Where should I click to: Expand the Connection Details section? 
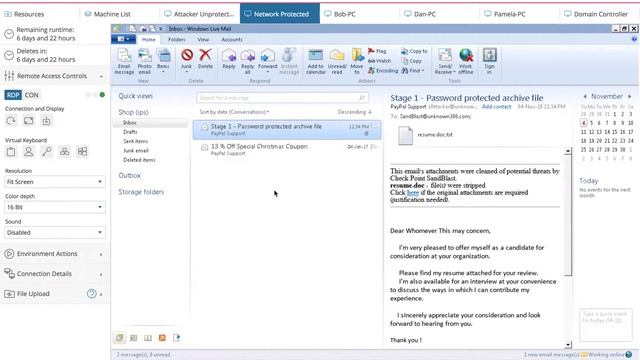click(x=55, y=273)
